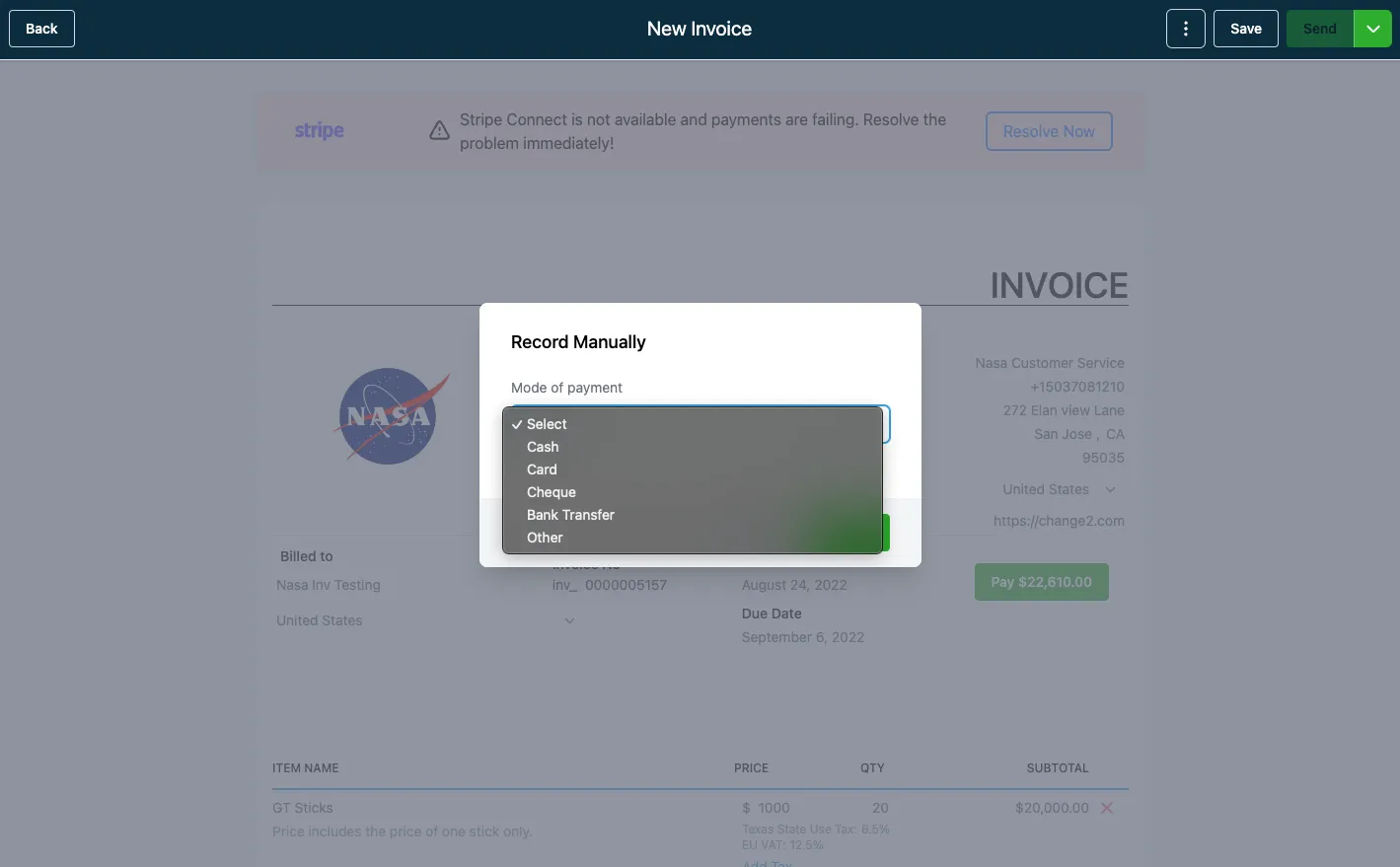Open the three-dot more options menu
The width and height of the screenshot is (1400, 867).
pos(1186,29)
